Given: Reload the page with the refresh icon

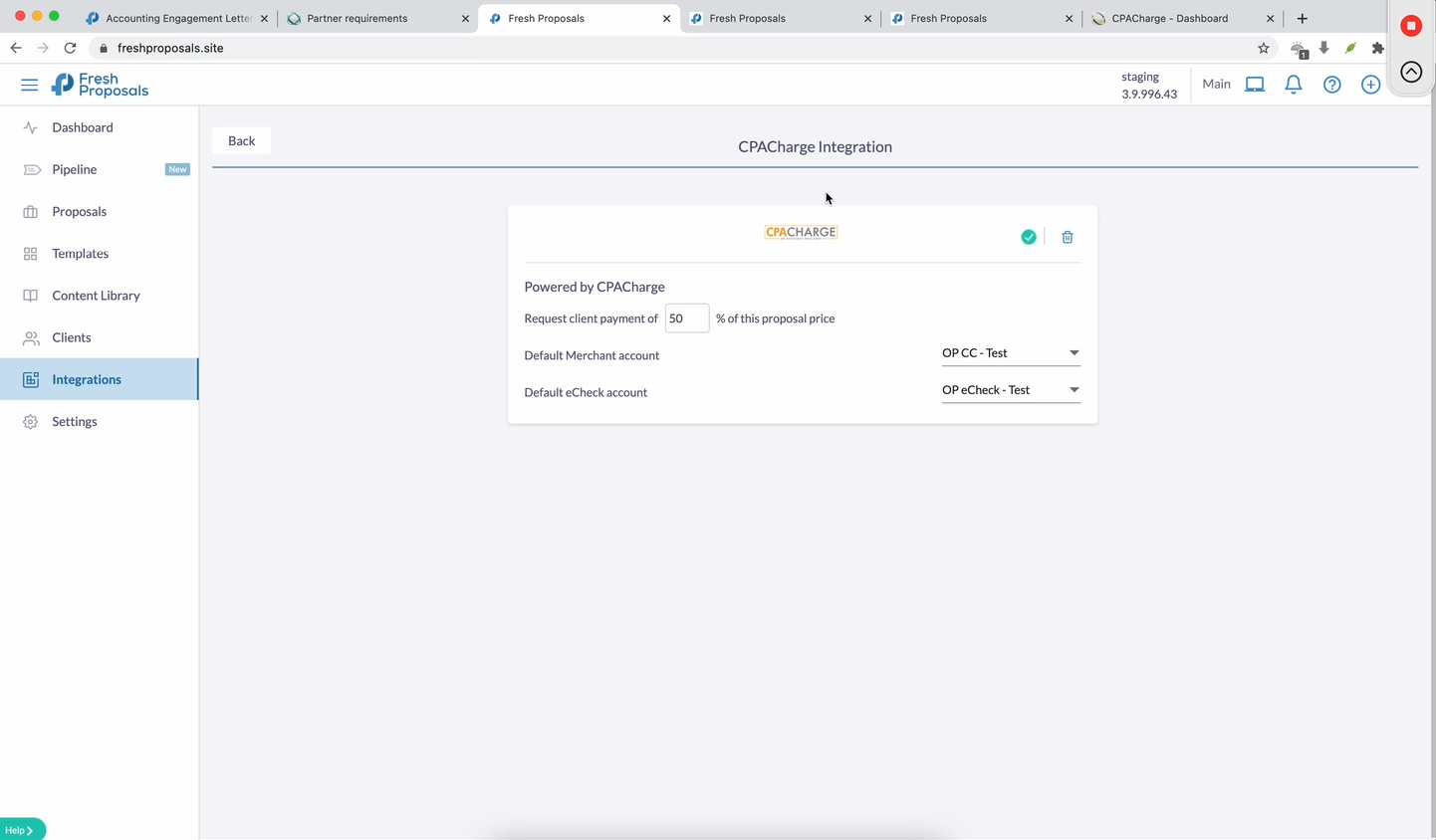Looking at the screenshot, I should (x=70, y=48).
